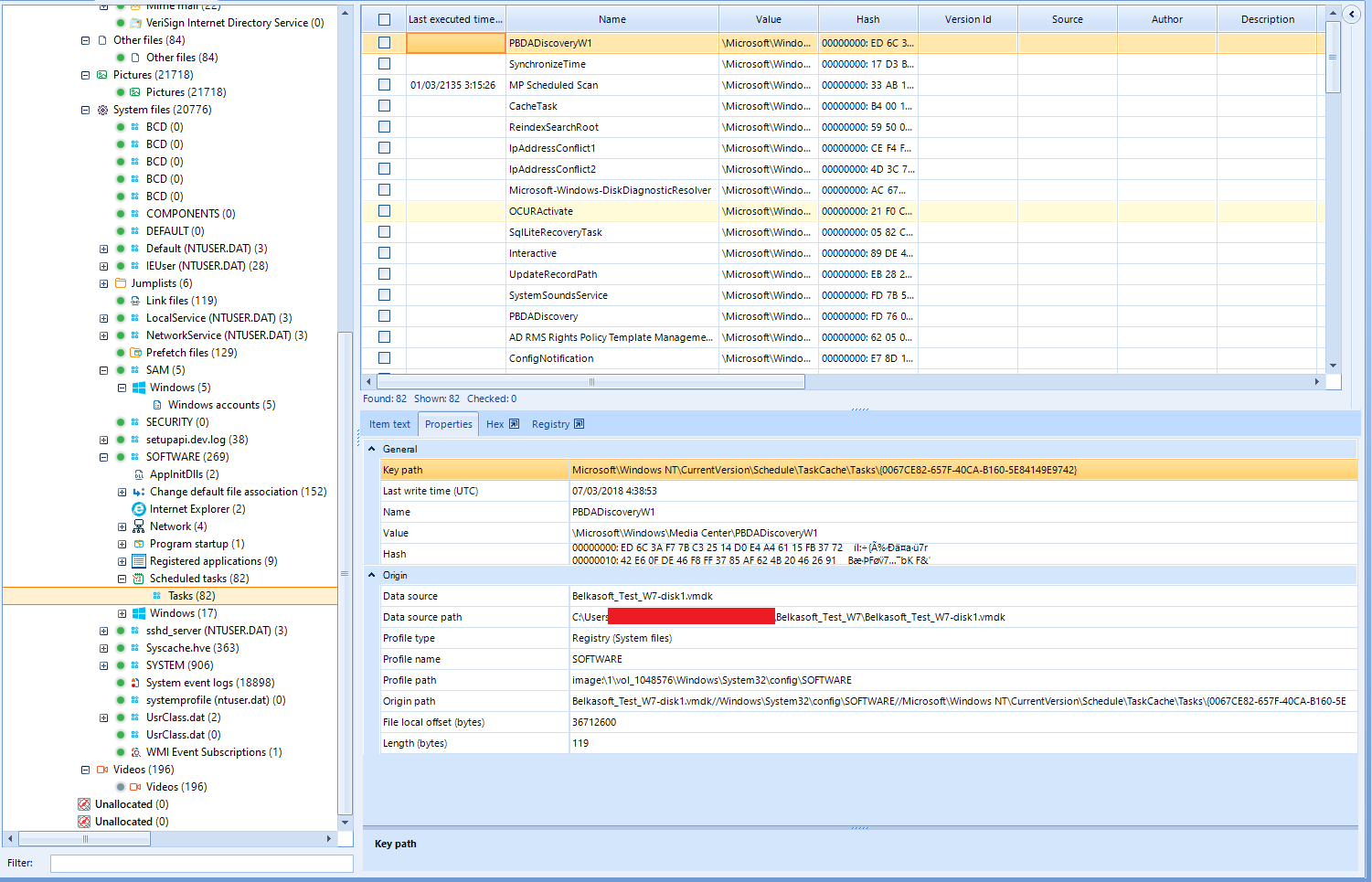Screen dimensions: 1372x882
Task: Sort table by Name column header
Action: (612, 19)
